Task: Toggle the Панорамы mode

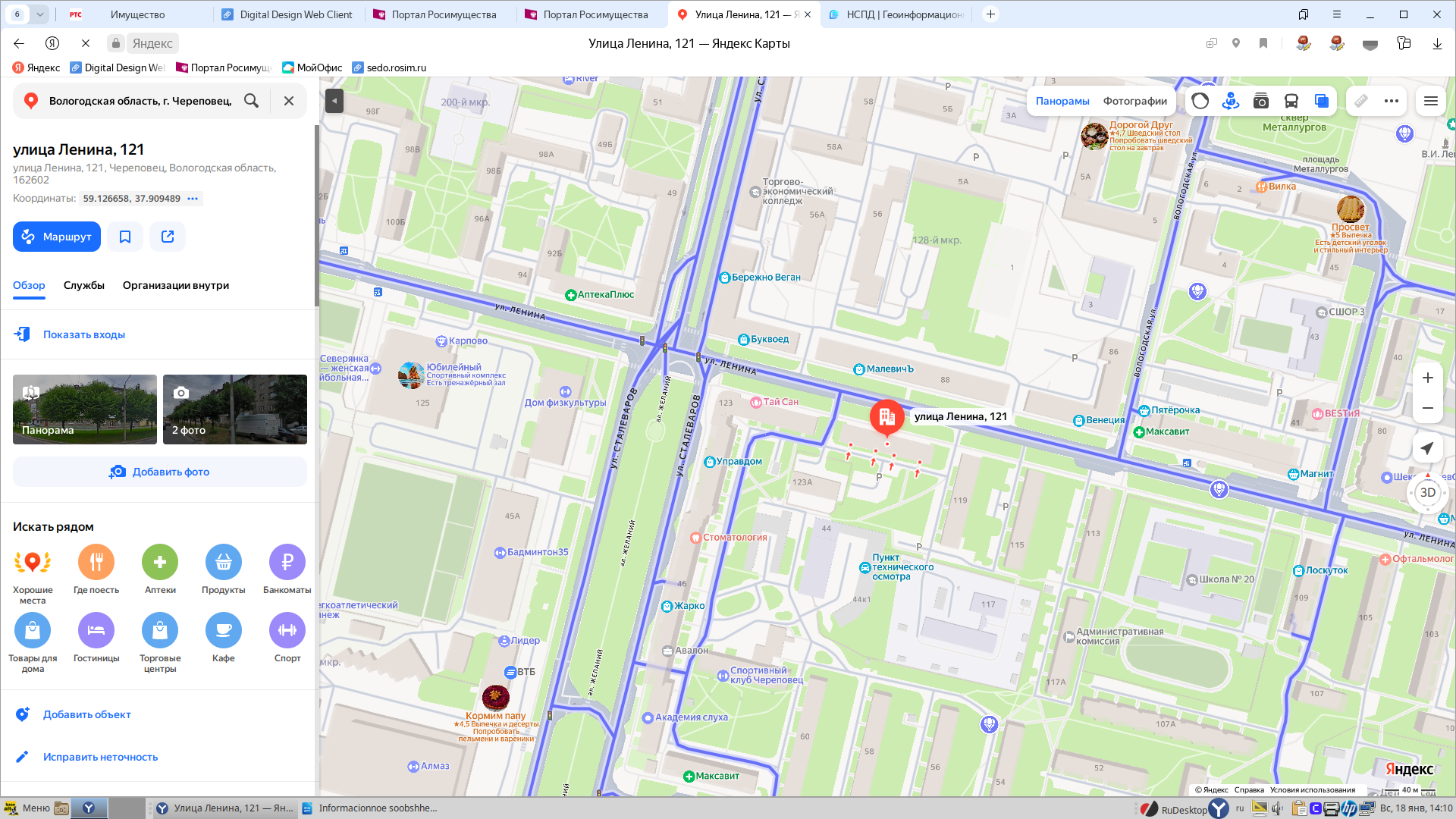Action: pos(1062,101)
